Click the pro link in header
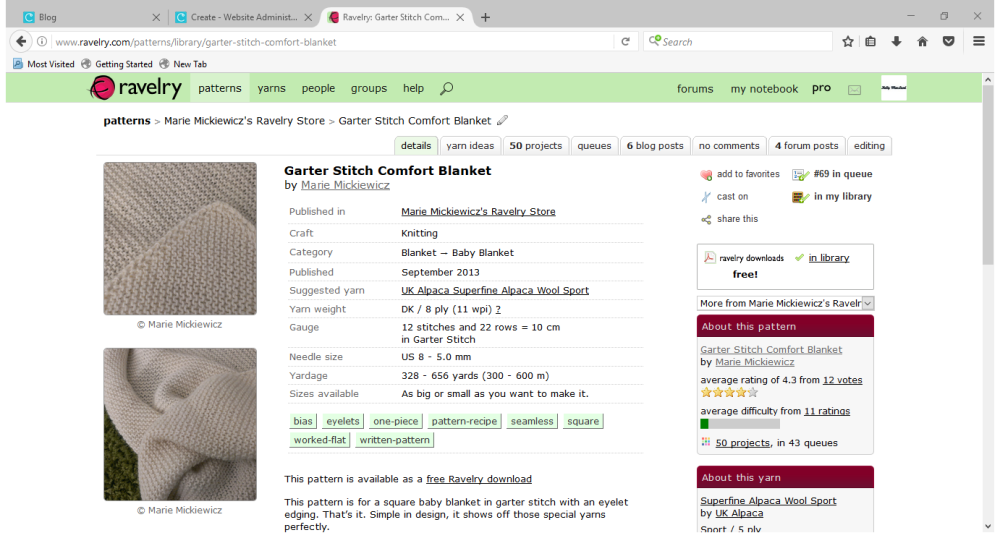The image size is (1000, 538). click(x=821, y=88)
